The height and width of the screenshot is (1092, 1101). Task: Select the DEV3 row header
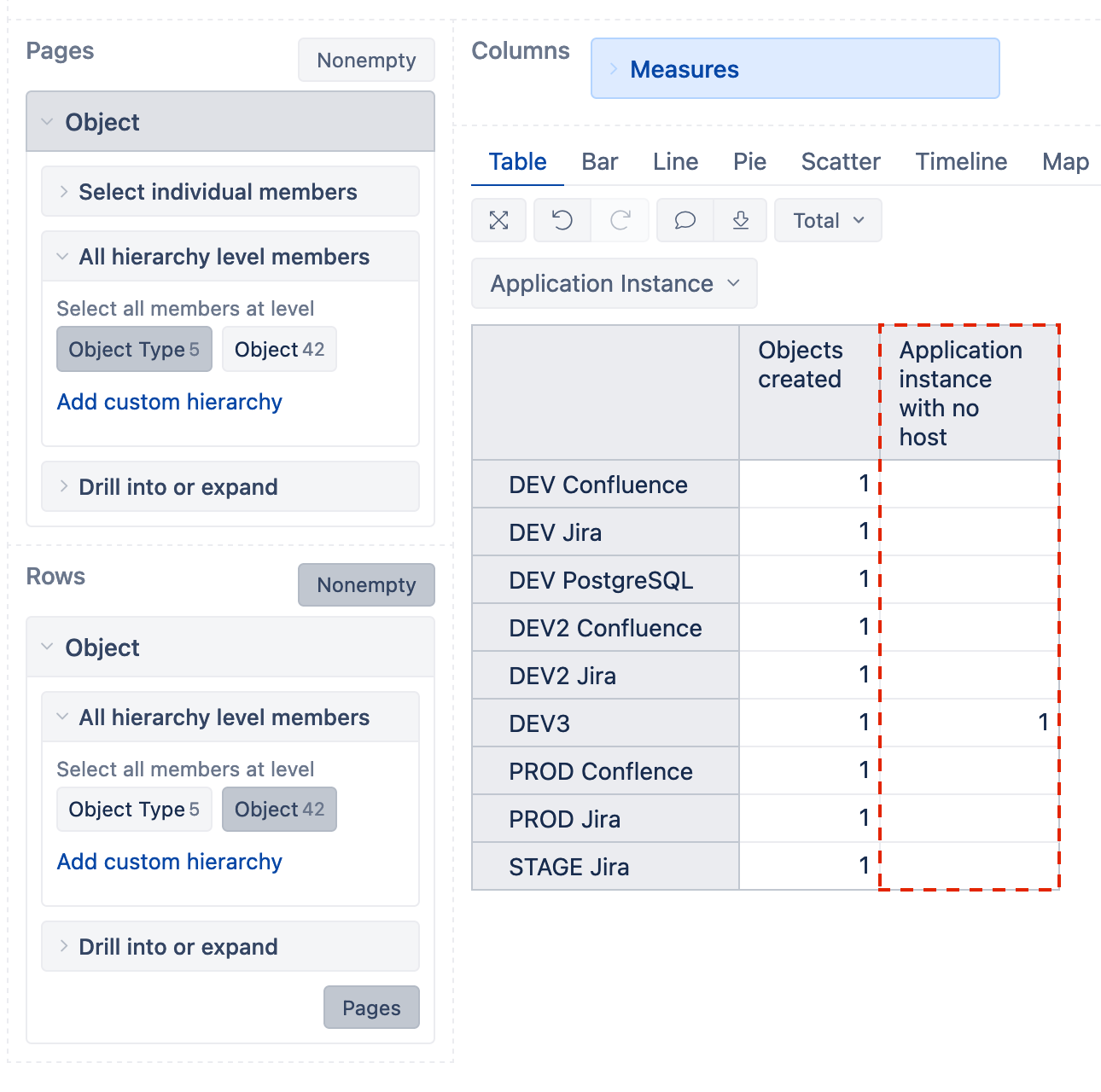(605, 723)
